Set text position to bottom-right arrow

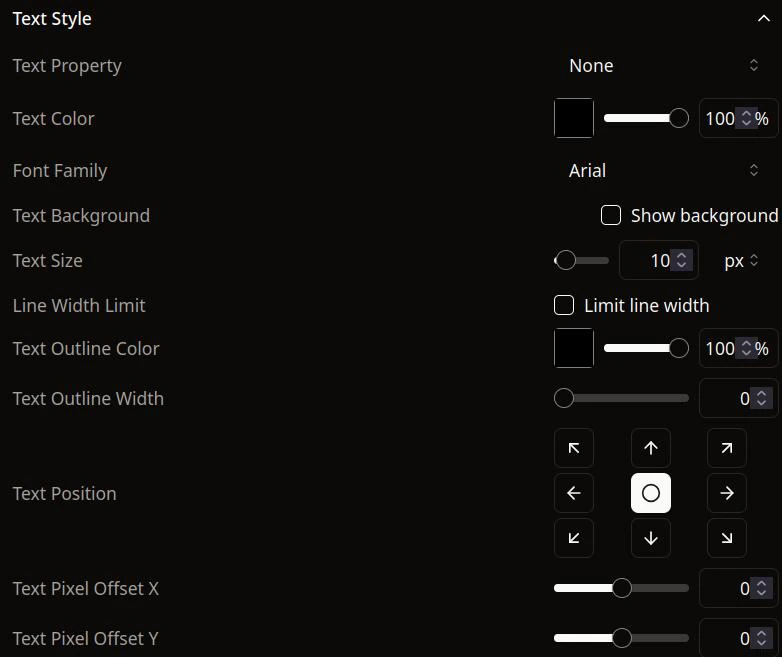point(727,538)
